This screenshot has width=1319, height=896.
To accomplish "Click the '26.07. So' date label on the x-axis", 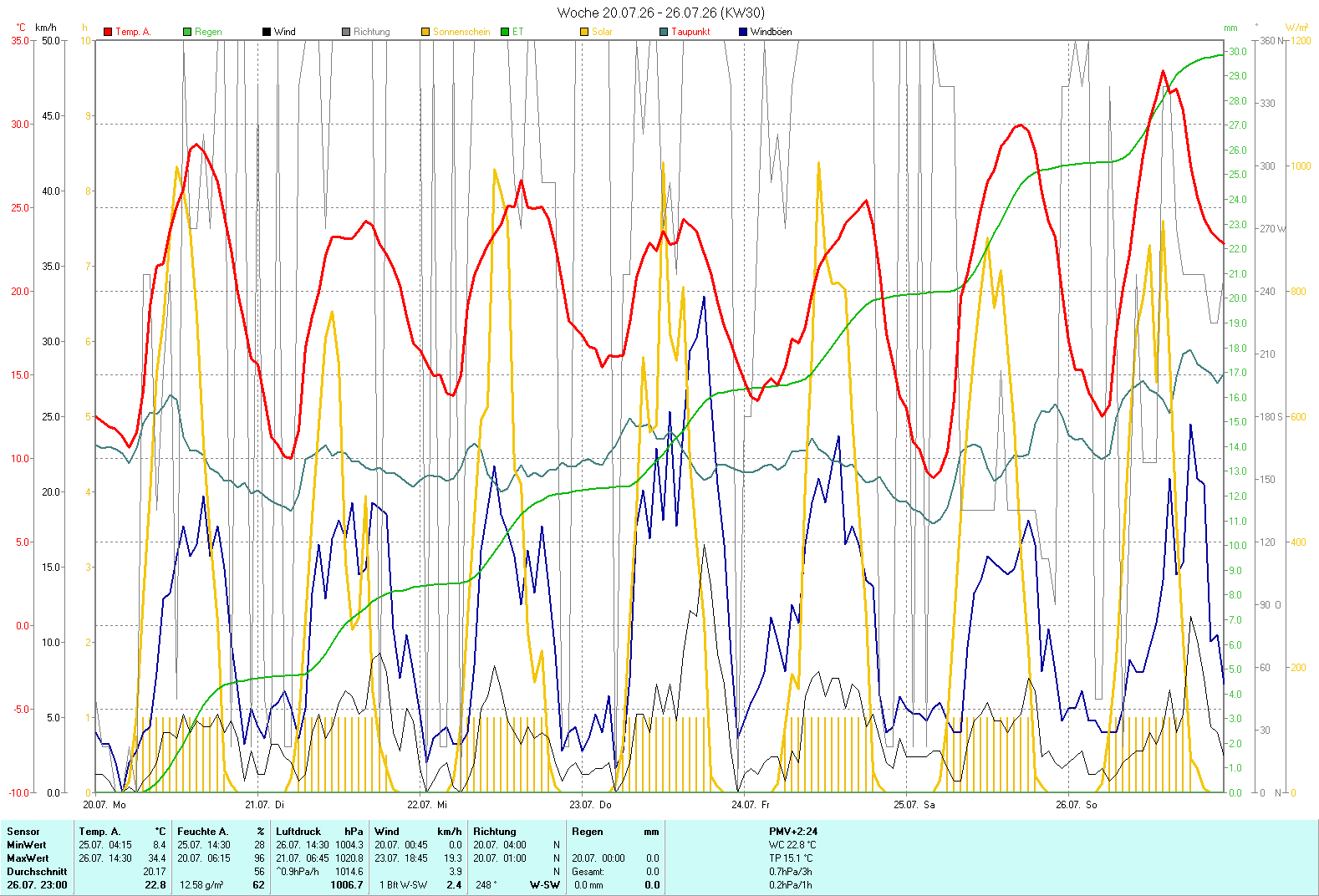I will (1077, 805).
